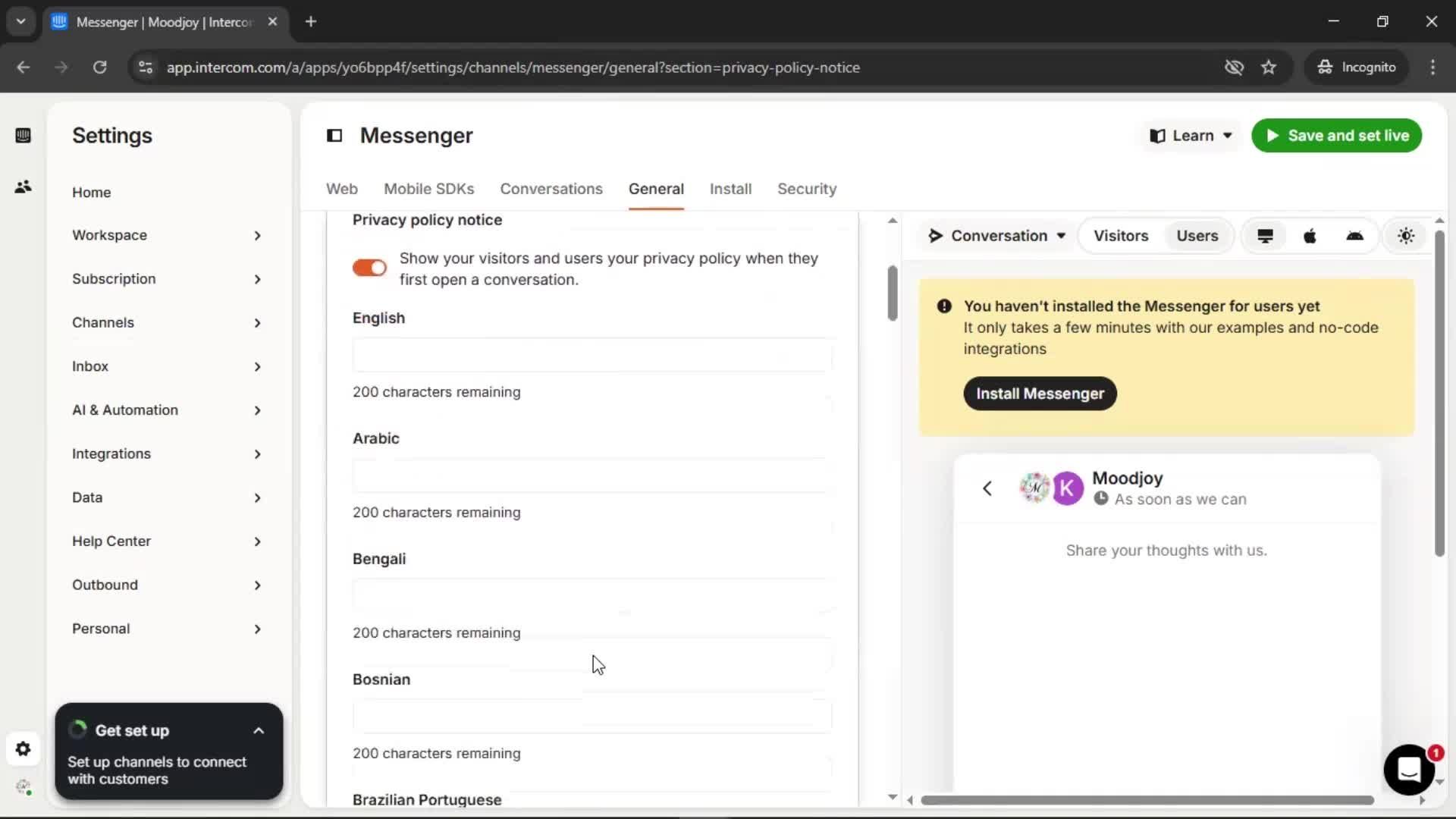Screen dimensions: 1456x819
Task: Click the English privacy policy input field
Action: click(x=591, y=355)
